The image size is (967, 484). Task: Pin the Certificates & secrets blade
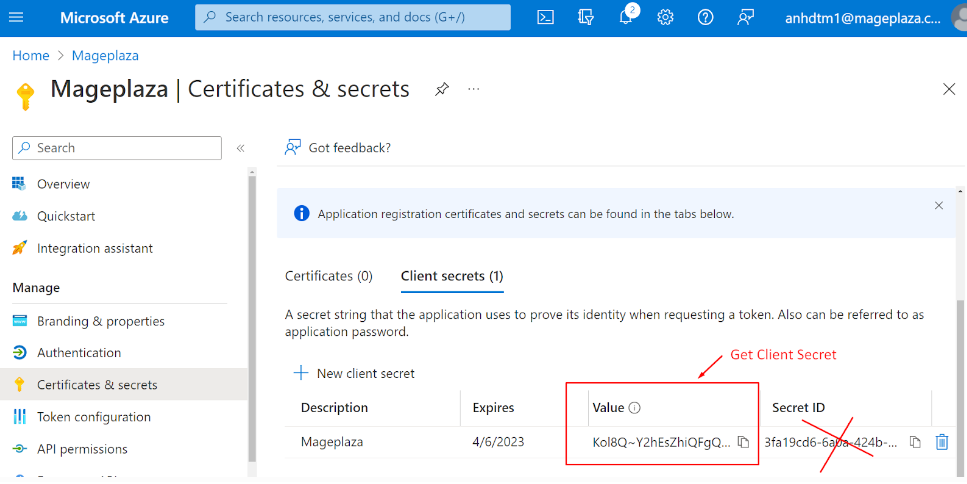441,89
